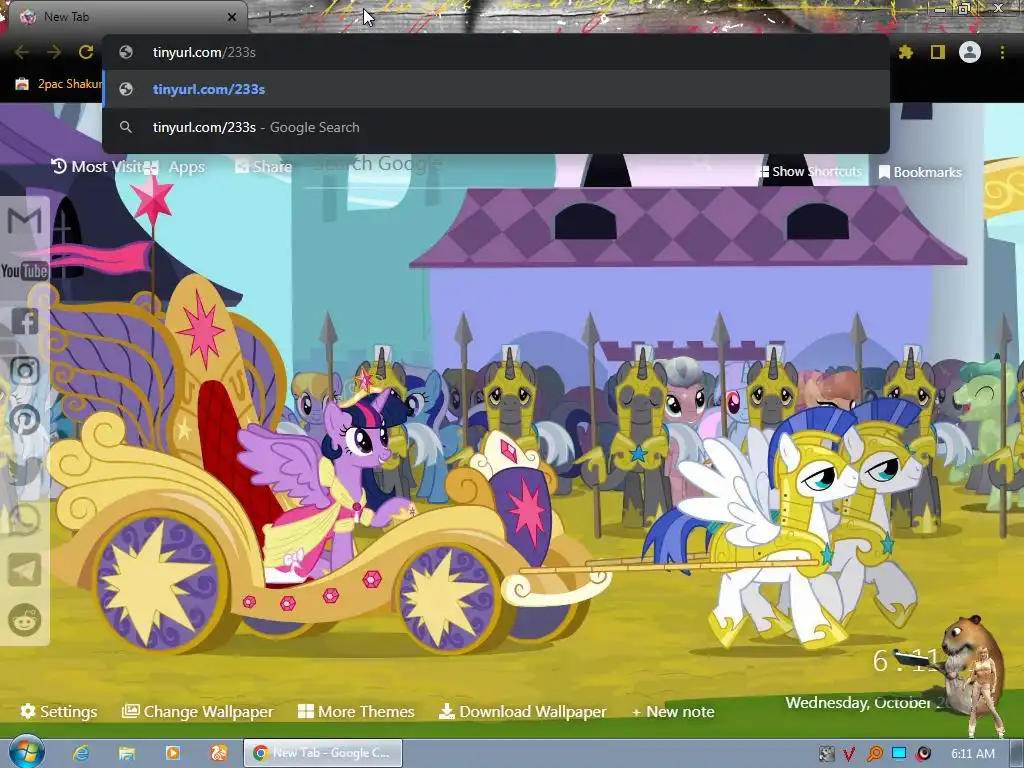Image resolution: width=1024 pixels, height=768 pixels.
Task: Launch Internet Explorer from the taskbar
Action: [81, 753]
